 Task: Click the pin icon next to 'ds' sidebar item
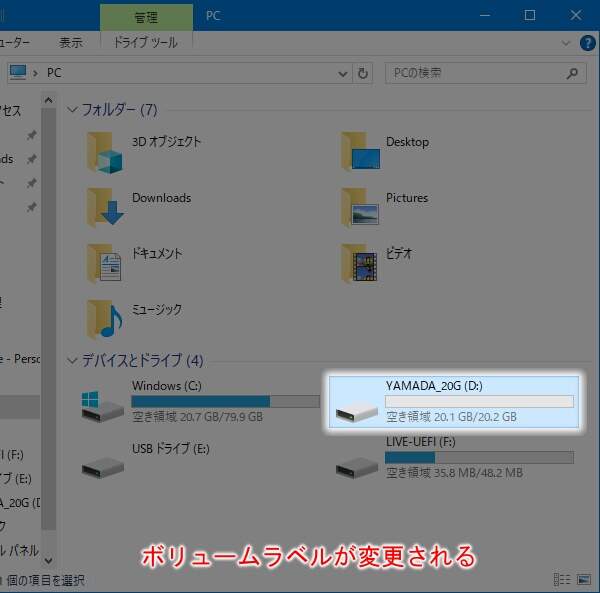[32, 159]
